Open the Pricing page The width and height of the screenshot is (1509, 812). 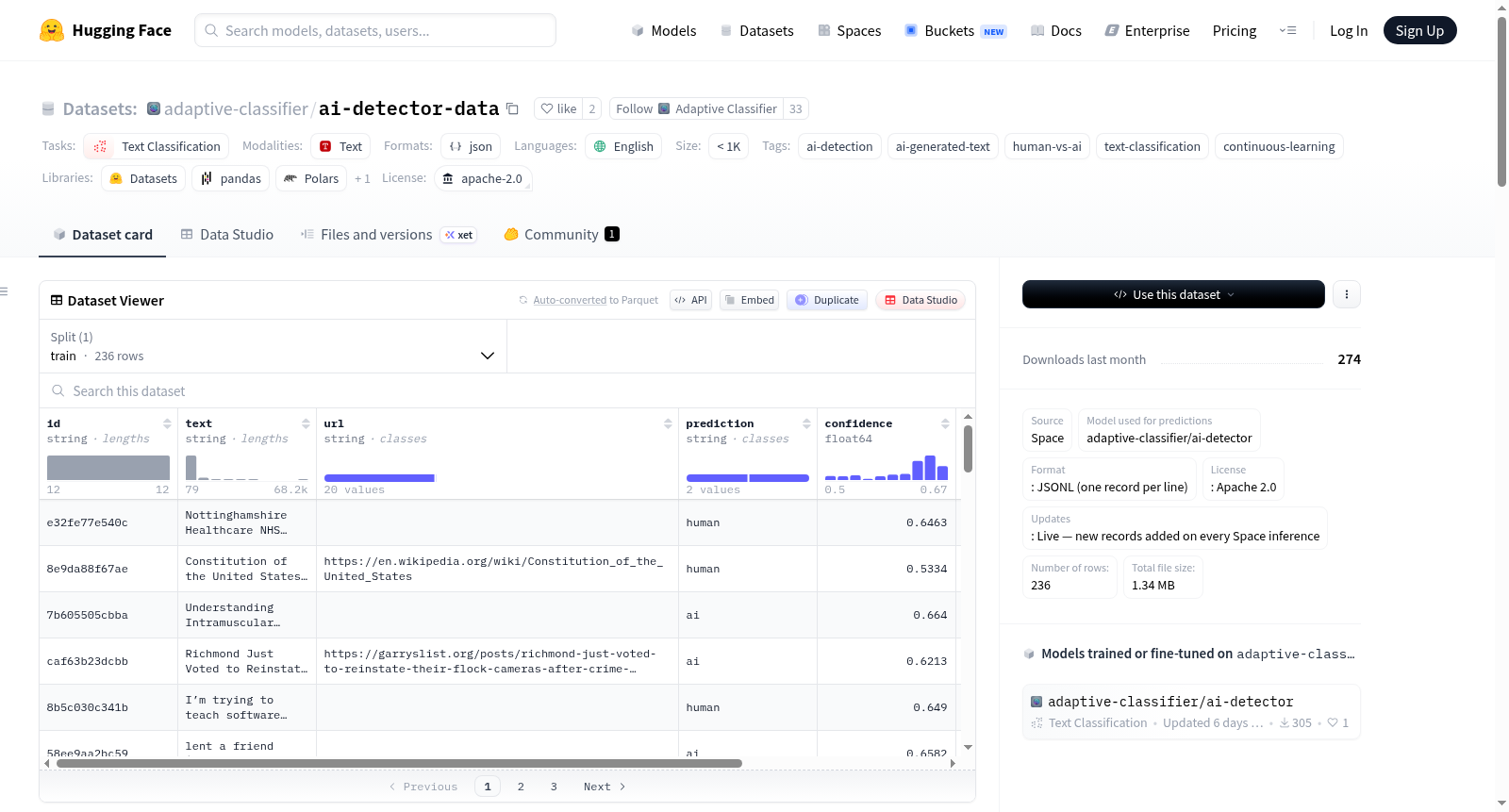pyautogui.click(x=1235, y=30)
